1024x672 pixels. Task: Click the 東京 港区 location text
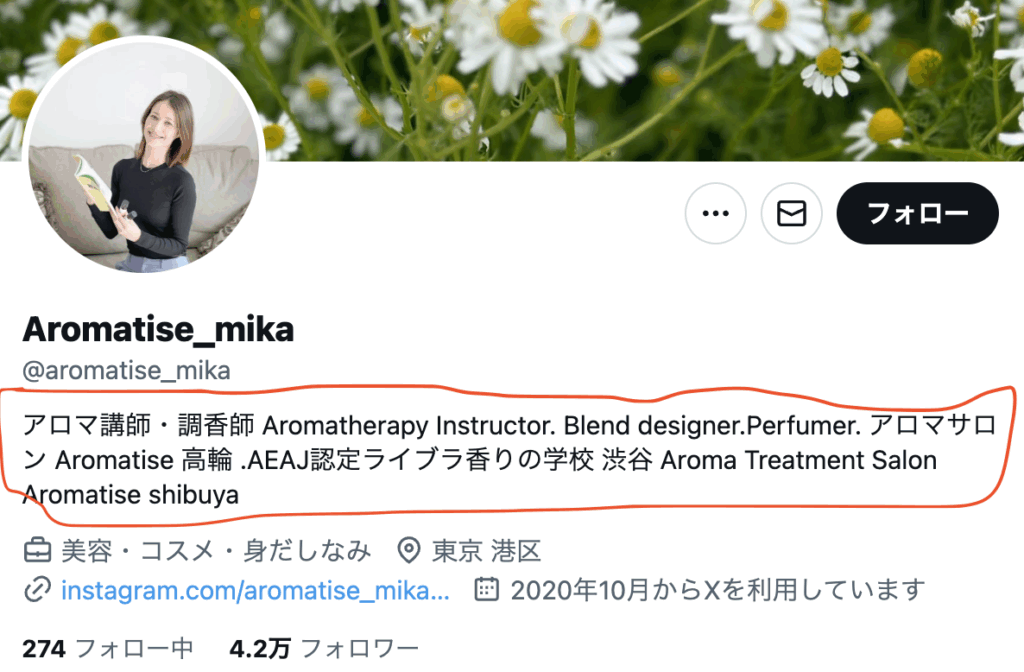tap(487, 551)
